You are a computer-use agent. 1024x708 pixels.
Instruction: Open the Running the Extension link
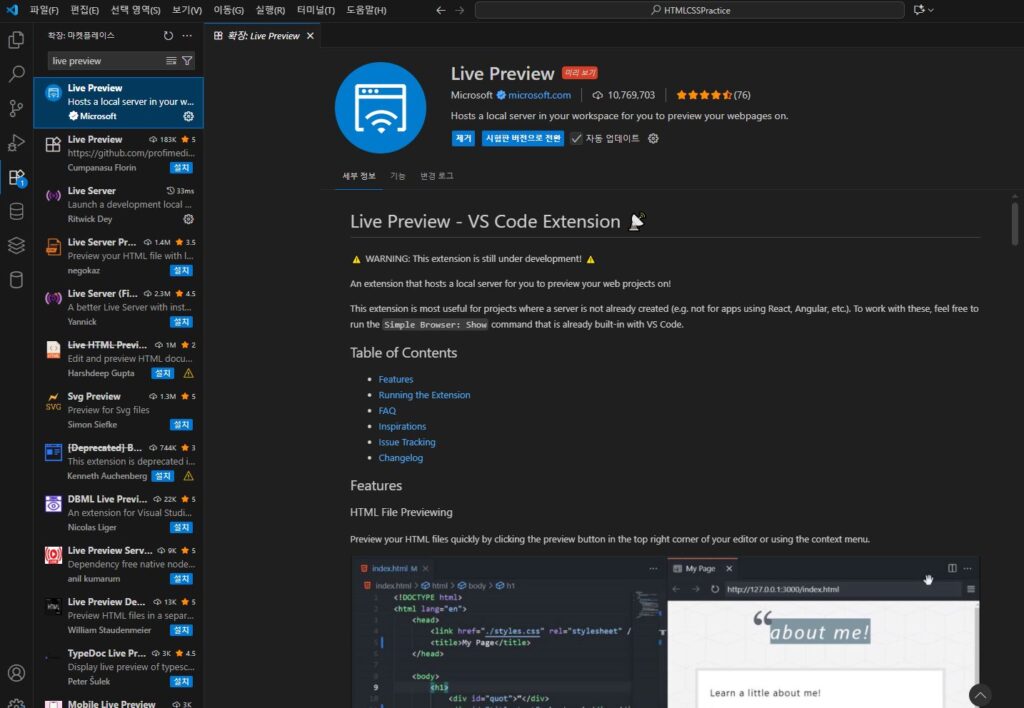coord(424,395)
